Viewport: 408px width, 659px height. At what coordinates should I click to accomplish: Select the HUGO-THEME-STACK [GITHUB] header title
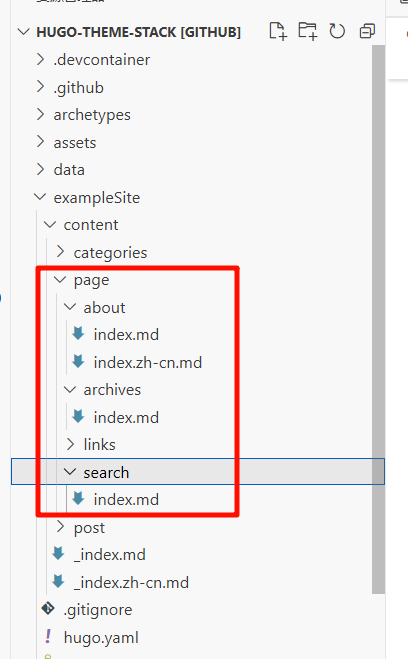[139, 32]
